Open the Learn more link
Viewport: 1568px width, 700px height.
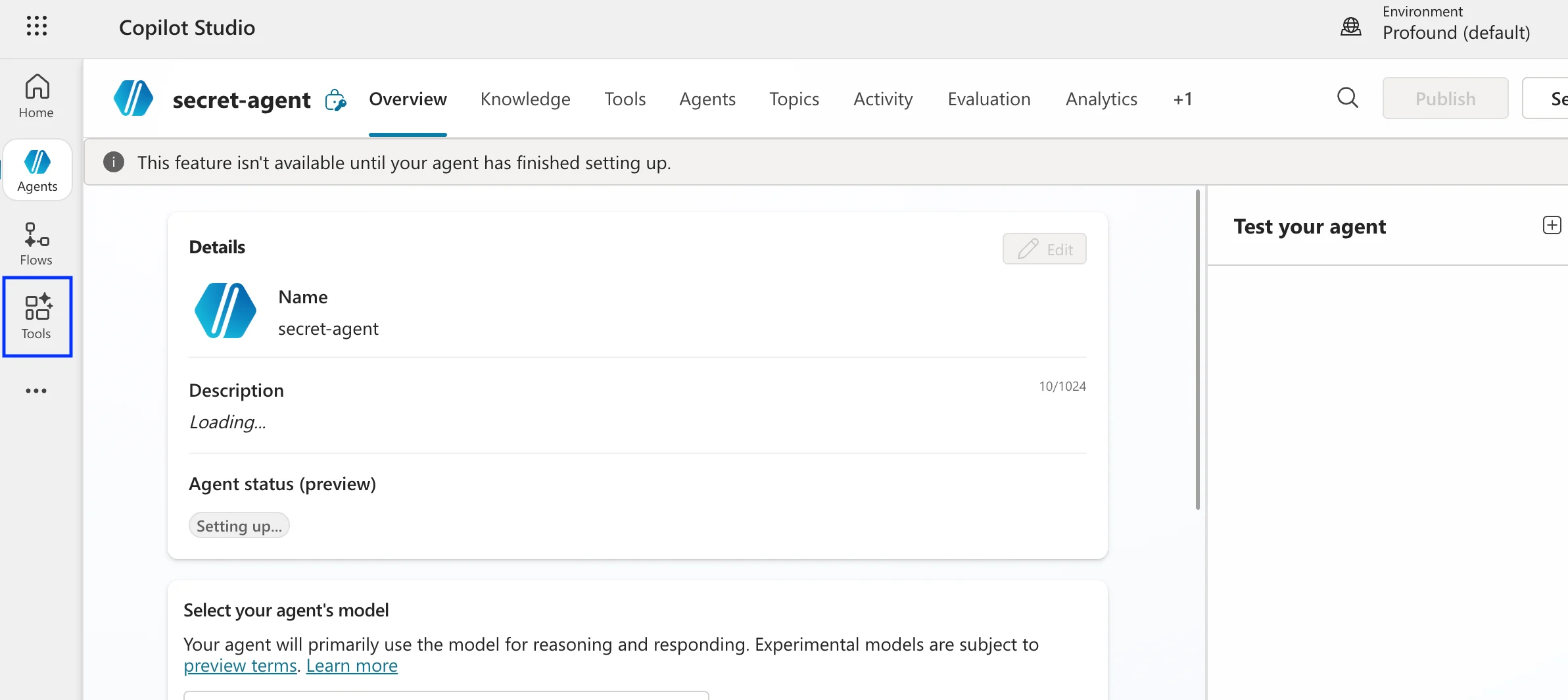(x=352, y=666)
